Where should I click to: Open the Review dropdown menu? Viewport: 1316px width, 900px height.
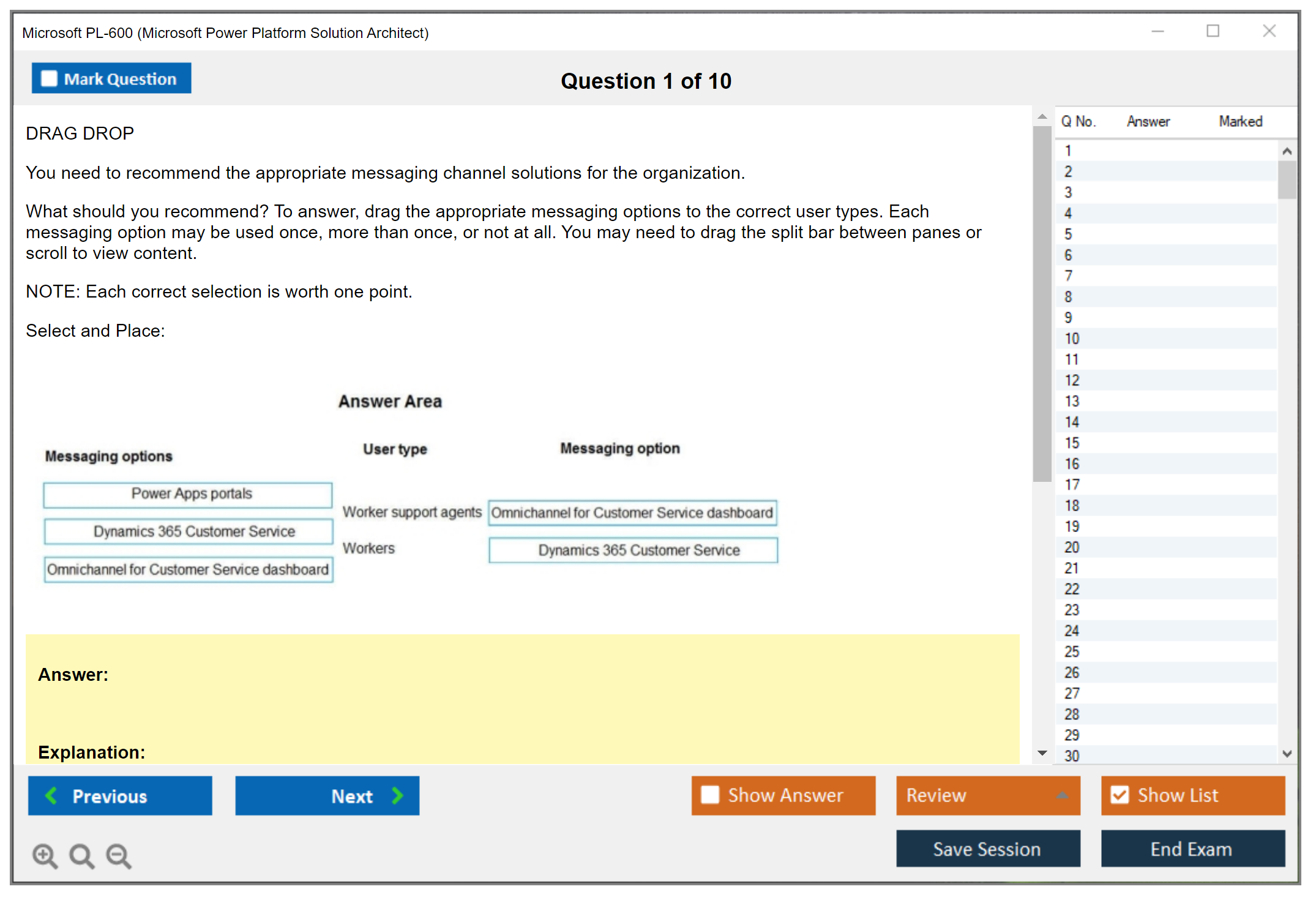click(x=1062, y=795)
